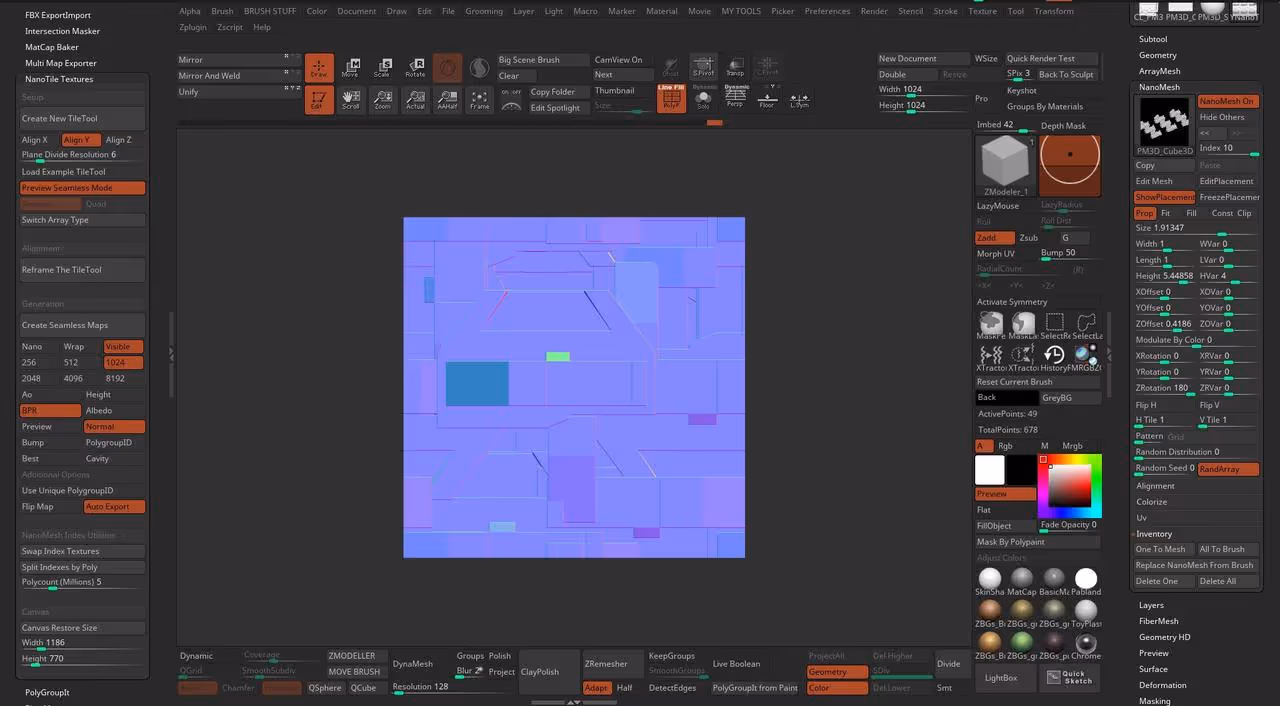
Task: Toggle ShowPlacement in NanoMesh panel
Action: [1165, 197]
